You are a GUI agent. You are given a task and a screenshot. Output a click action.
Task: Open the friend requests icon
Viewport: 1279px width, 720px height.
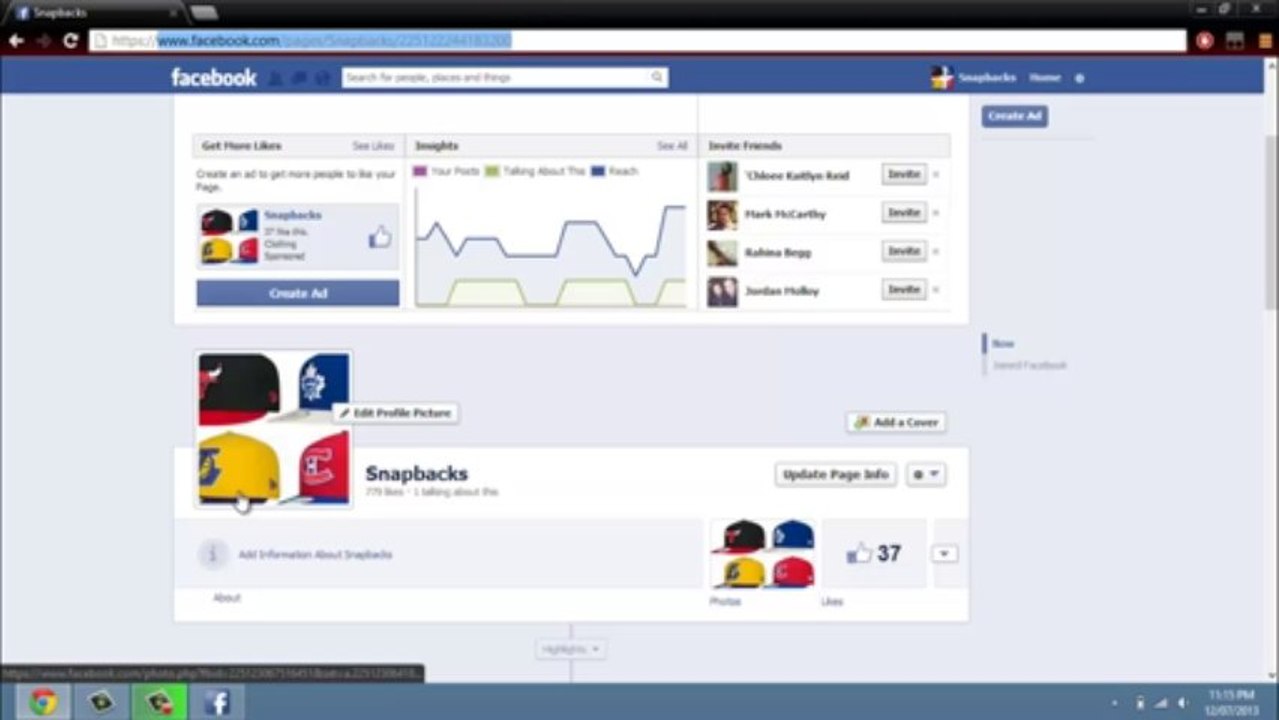coord(276,78)
